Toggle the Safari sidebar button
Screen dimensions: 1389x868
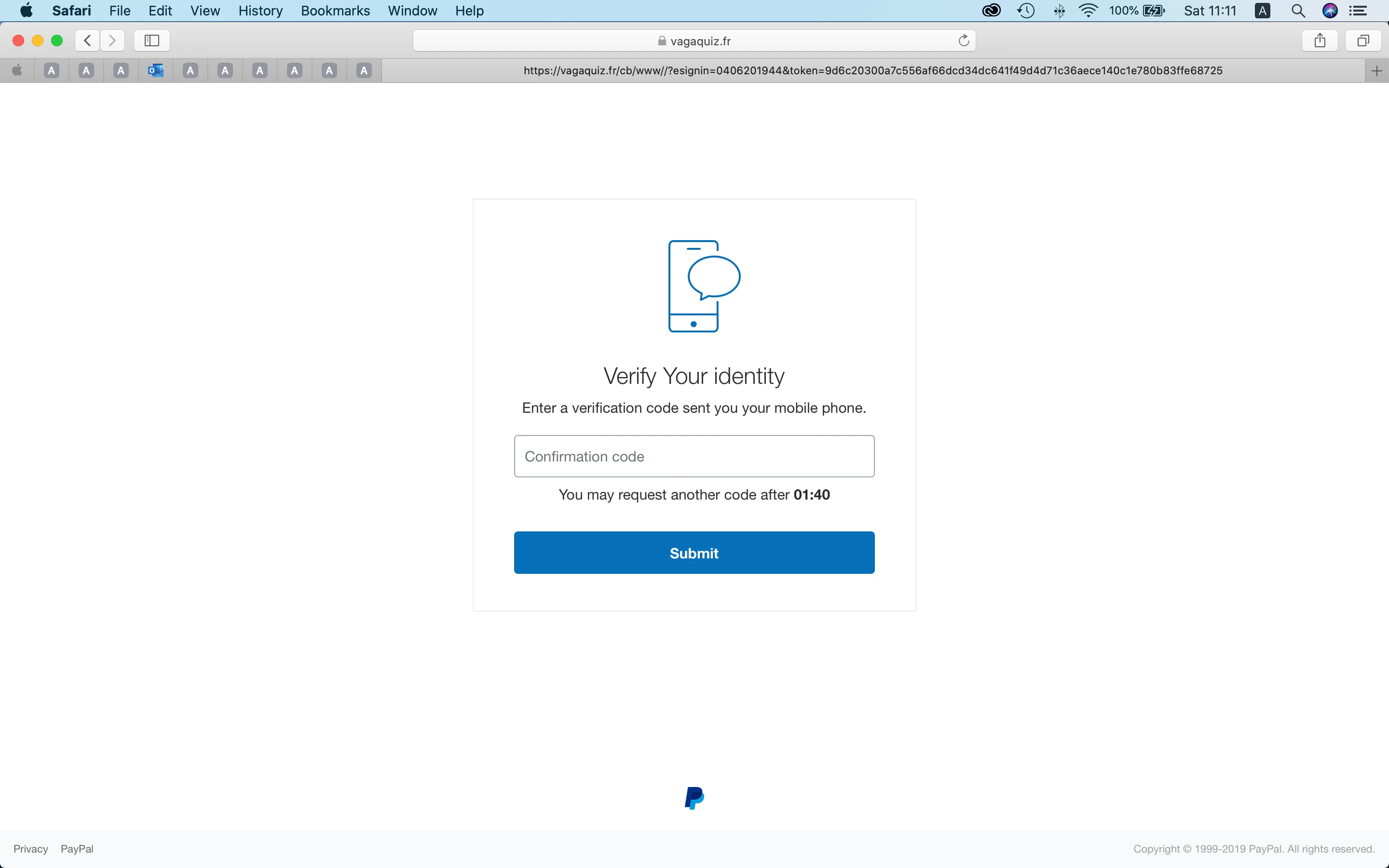coord(151,40)
